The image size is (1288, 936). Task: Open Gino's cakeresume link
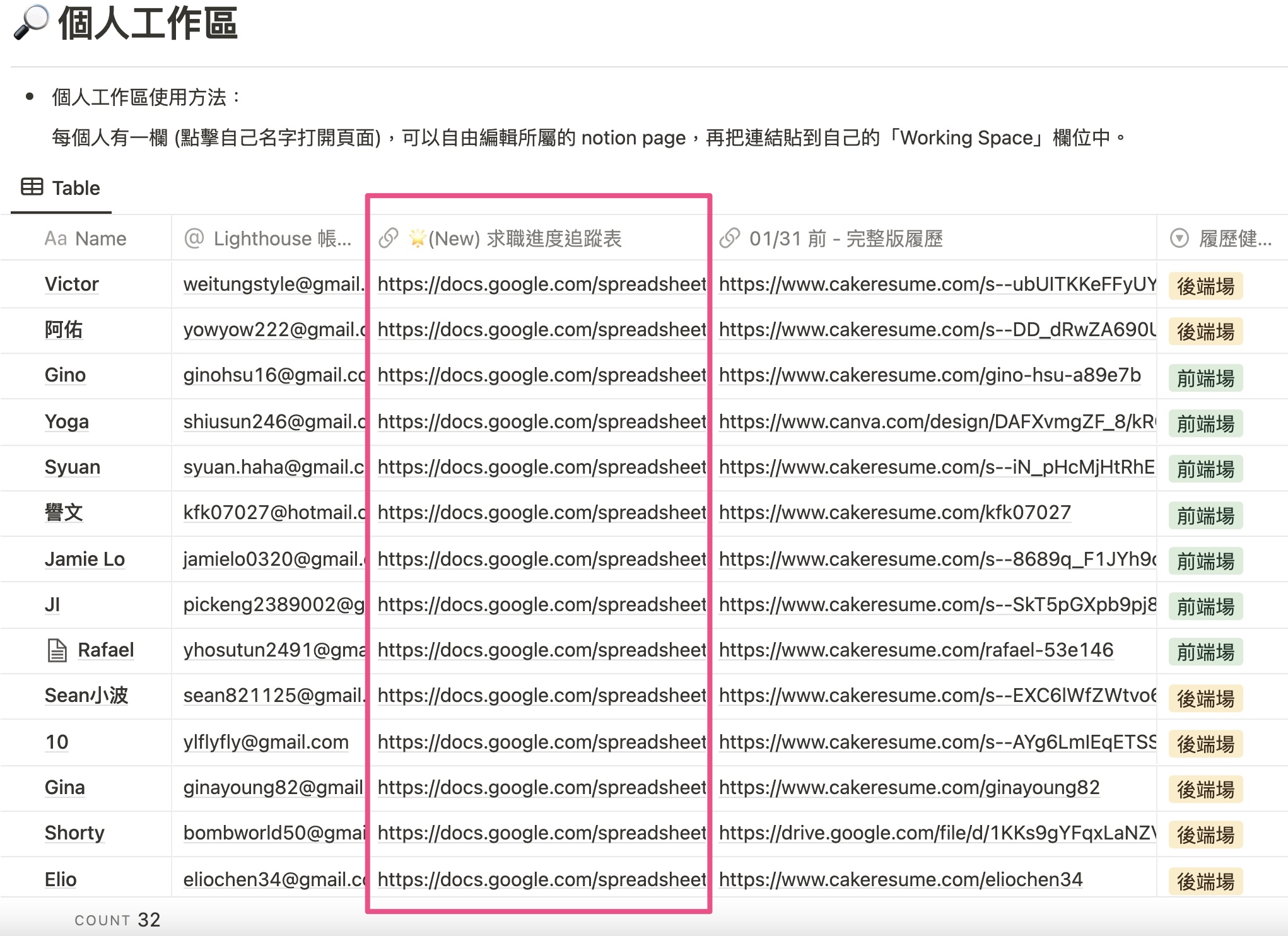pos(929,375)
